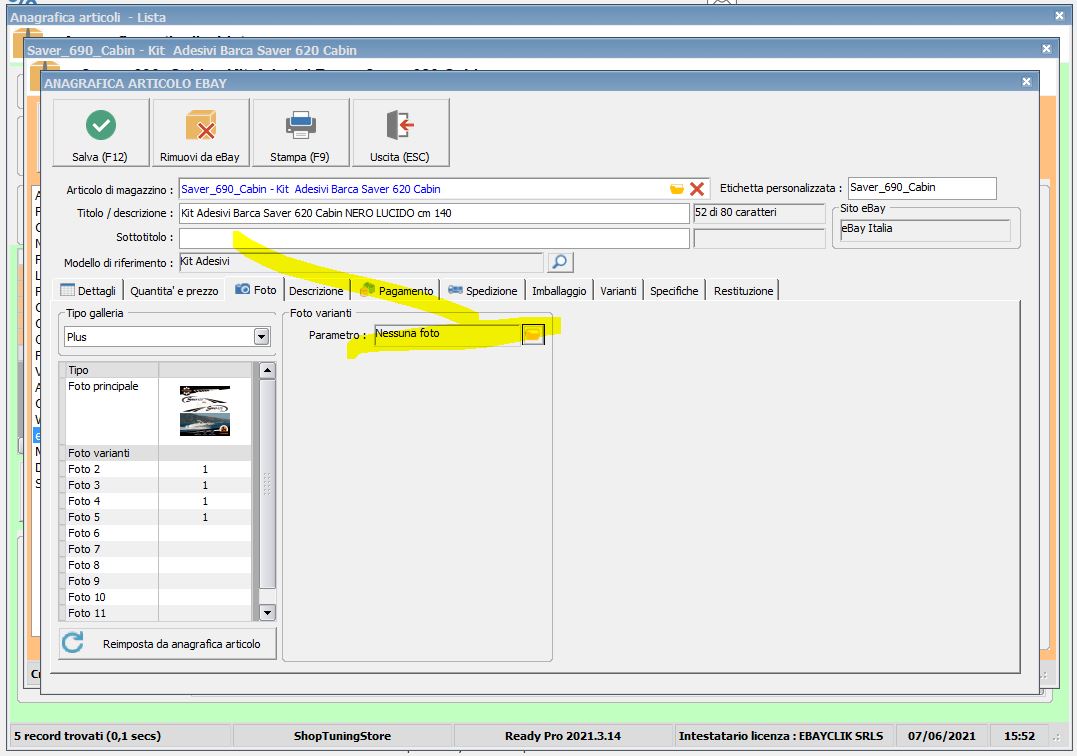Select the Foto principale row label
This screenshot has height=756, width=1077.
(103, 386)
